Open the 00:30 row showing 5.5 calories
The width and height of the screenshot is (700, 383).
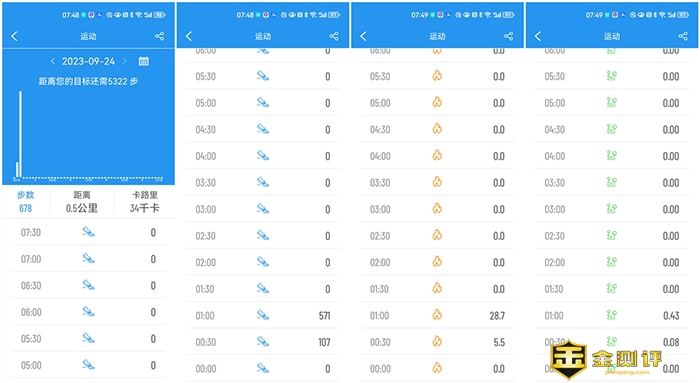coord(437,342)
